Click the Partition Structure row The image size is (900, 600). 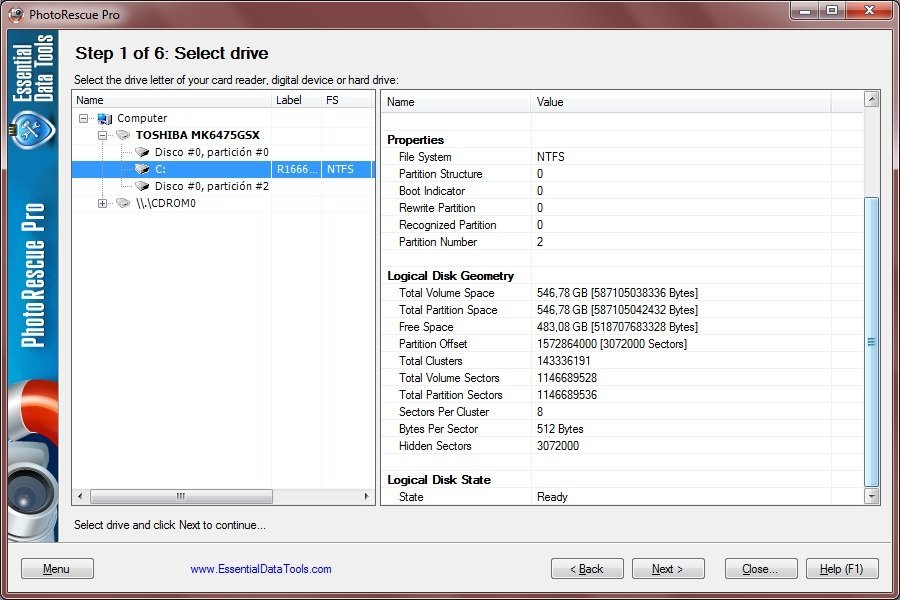622,174
